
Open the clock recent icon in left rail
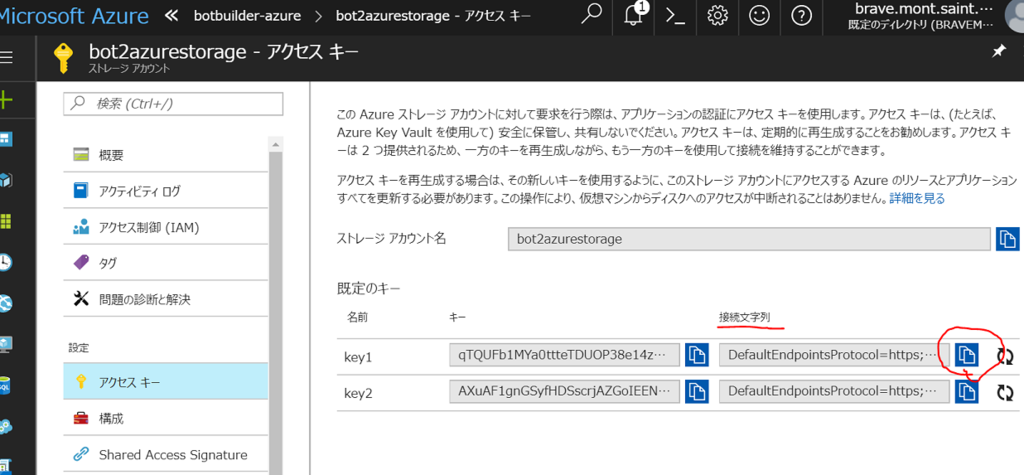pos(6,262)
